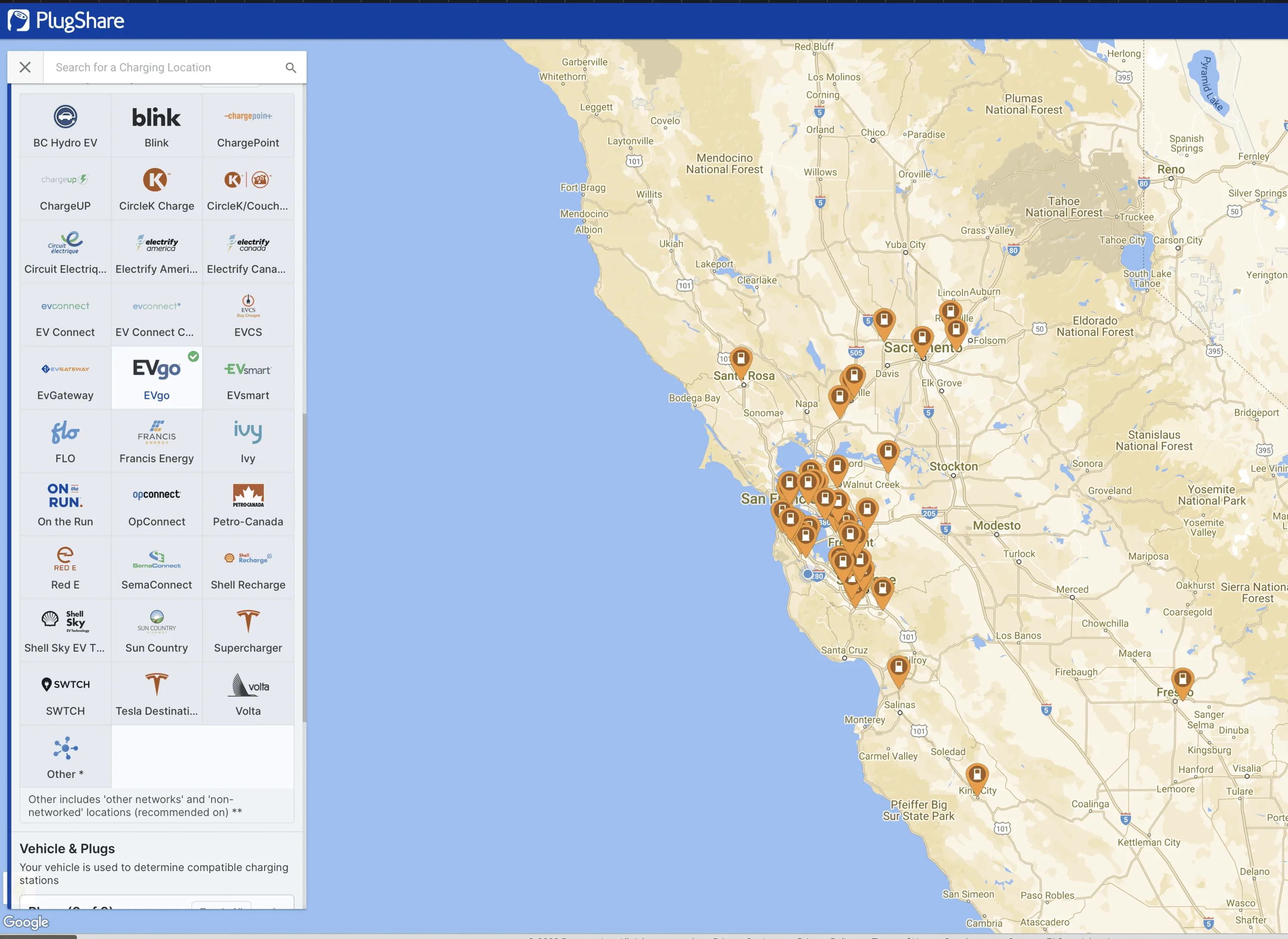Click the blue current-location dot on map

(x=807, y=574)
